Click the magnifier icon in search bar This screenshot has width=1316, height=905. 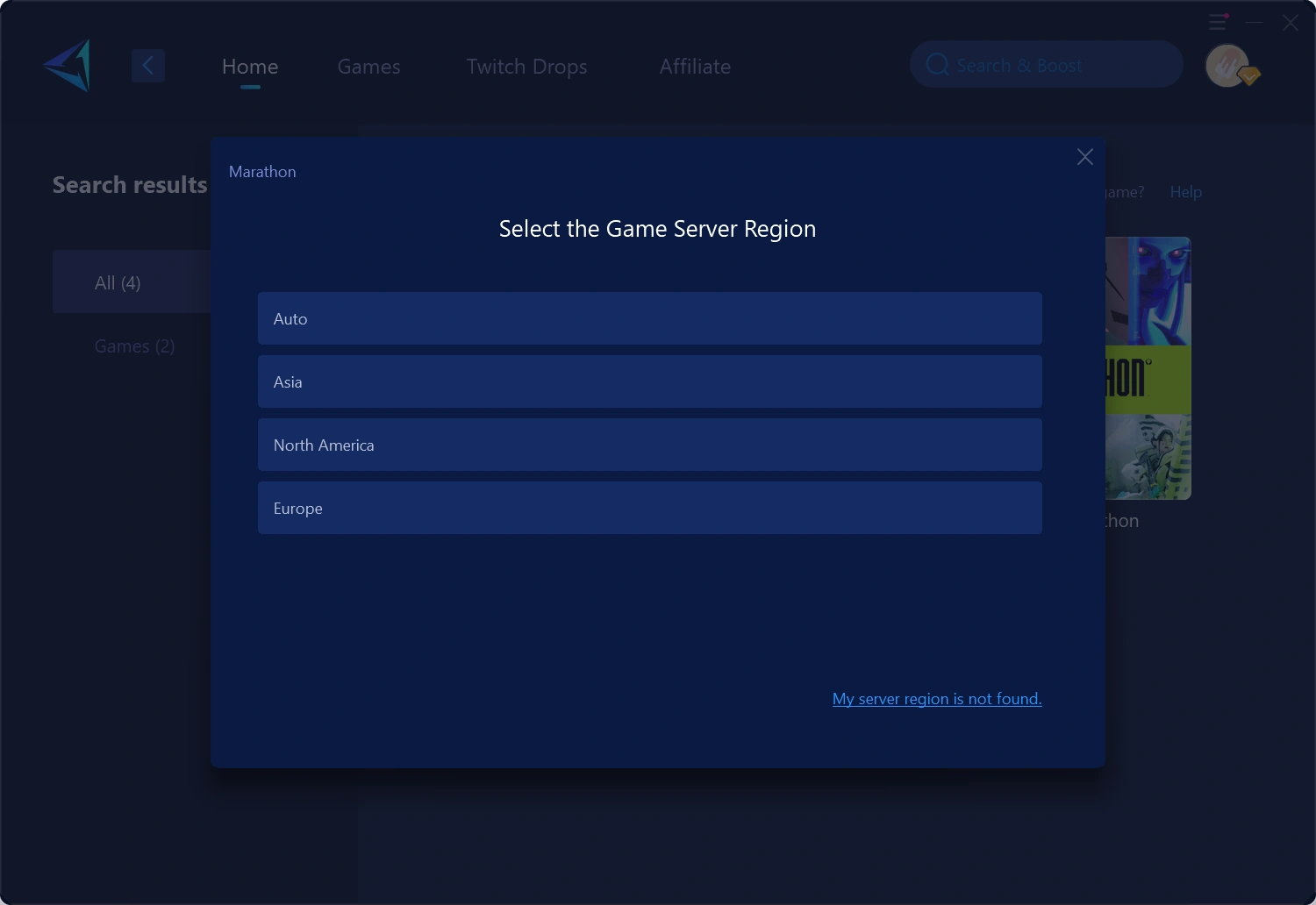pyautogui.click(x=937, y=65)
